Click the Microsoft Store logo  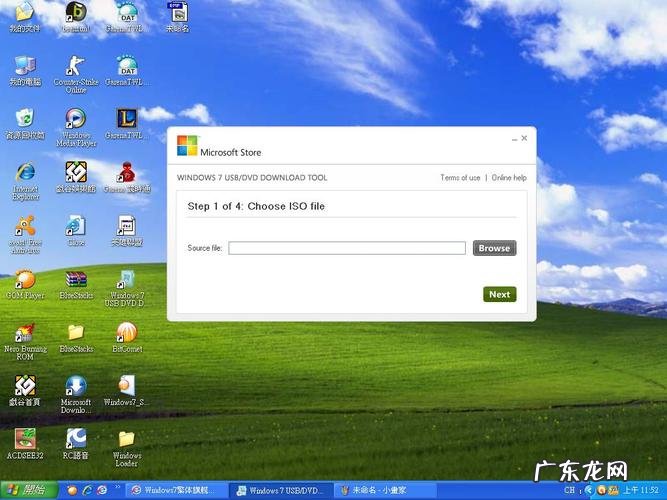[188, 146]
